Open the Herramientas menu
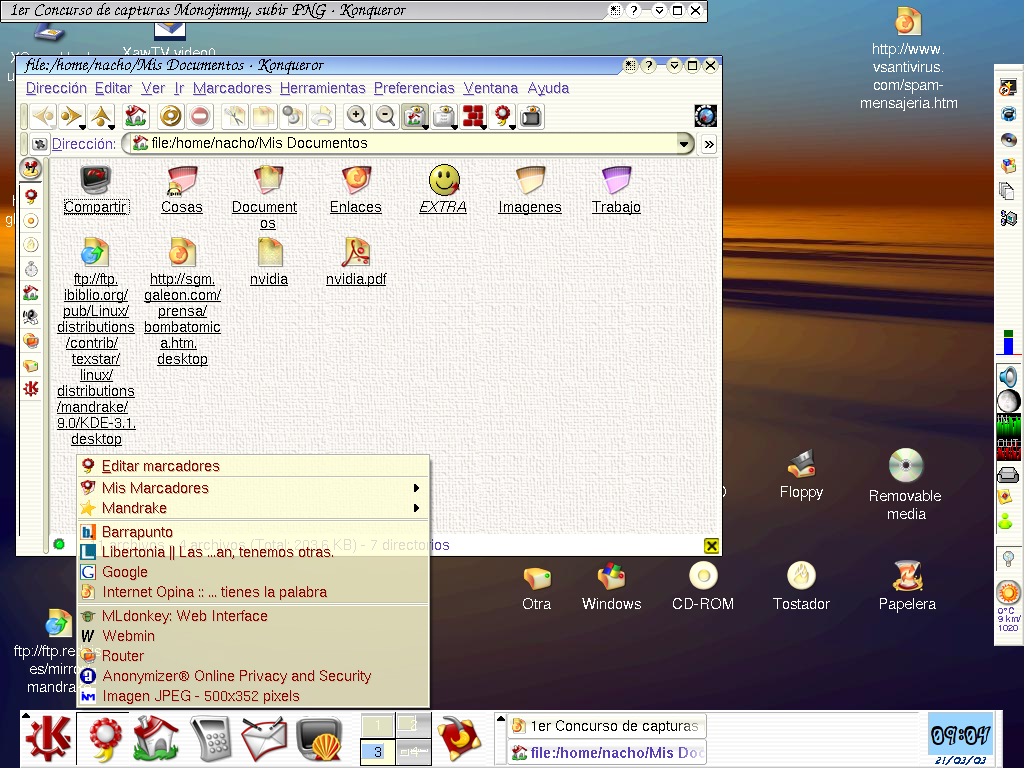1024x768 pixels. point(323,88)
